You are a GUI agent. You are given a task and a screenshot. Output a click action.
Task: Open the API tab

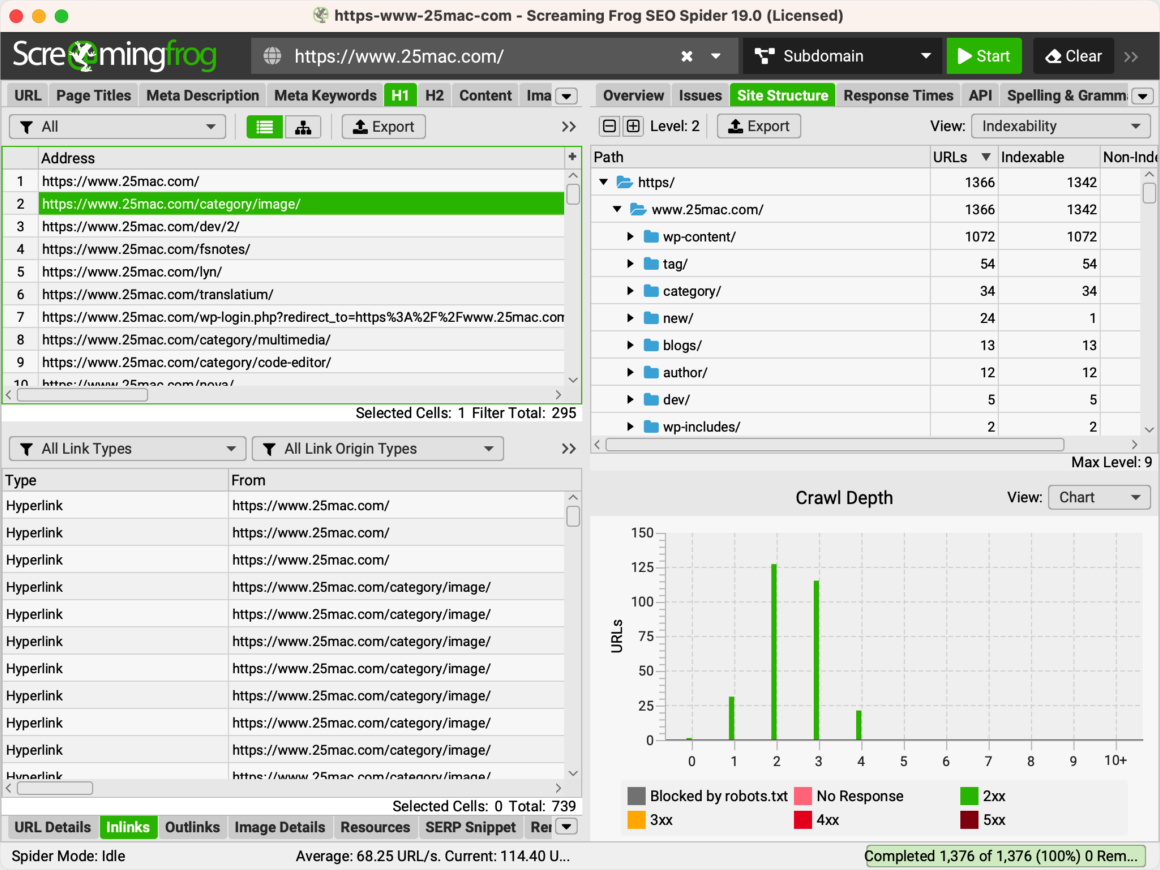point(980,95)
